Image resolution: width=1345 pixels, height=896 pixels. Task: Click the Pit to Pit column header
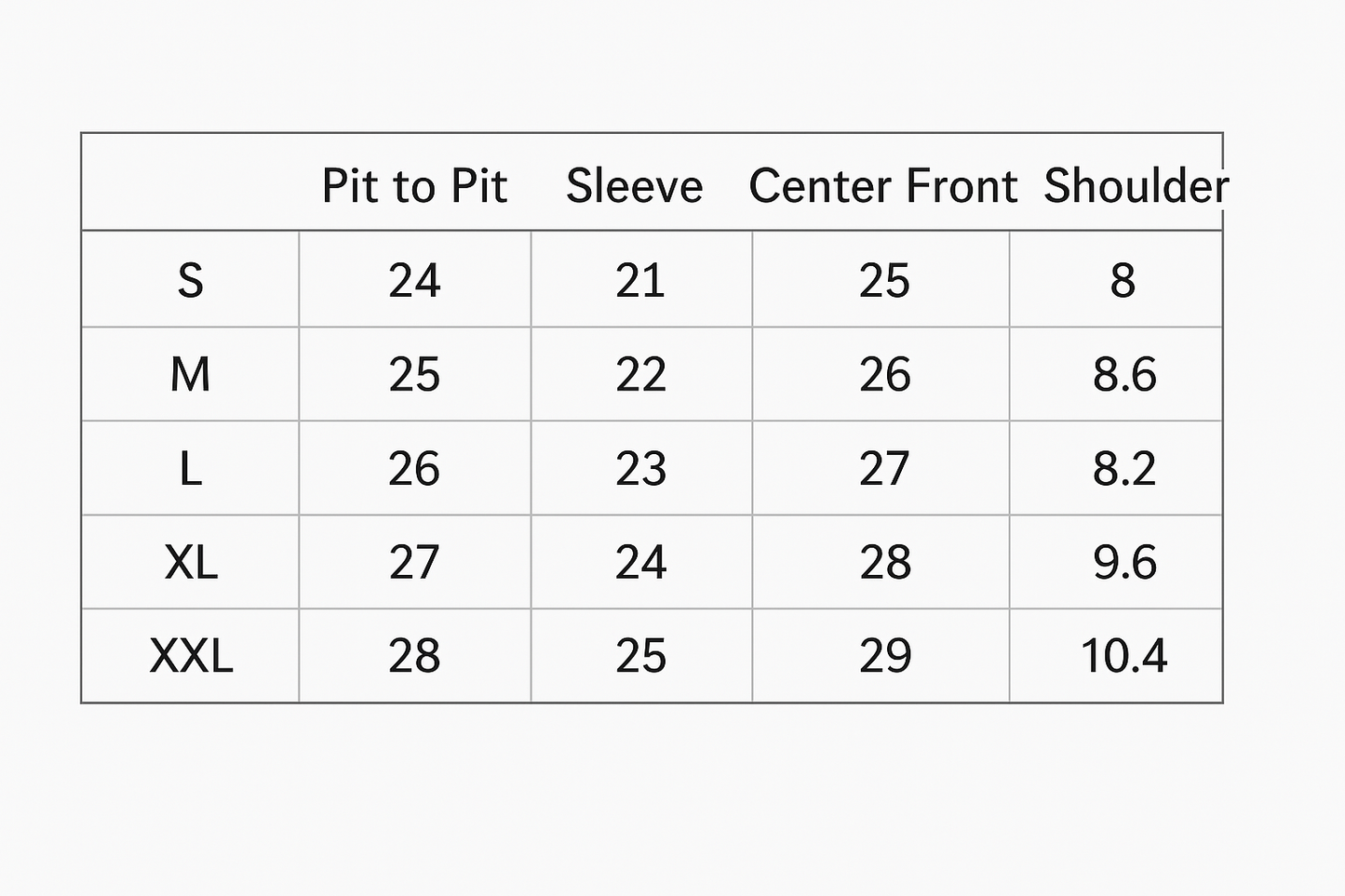pyautogui.click(x=414, y=185)
